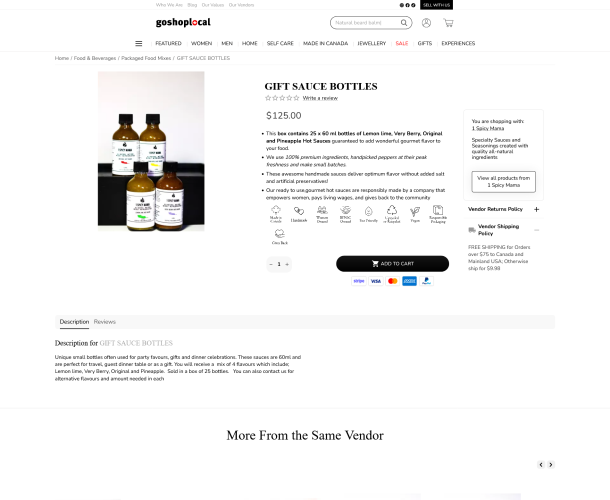Click the search magnifier icon
The width and height of the screenshot is (610, 500).
coord(404,23)
